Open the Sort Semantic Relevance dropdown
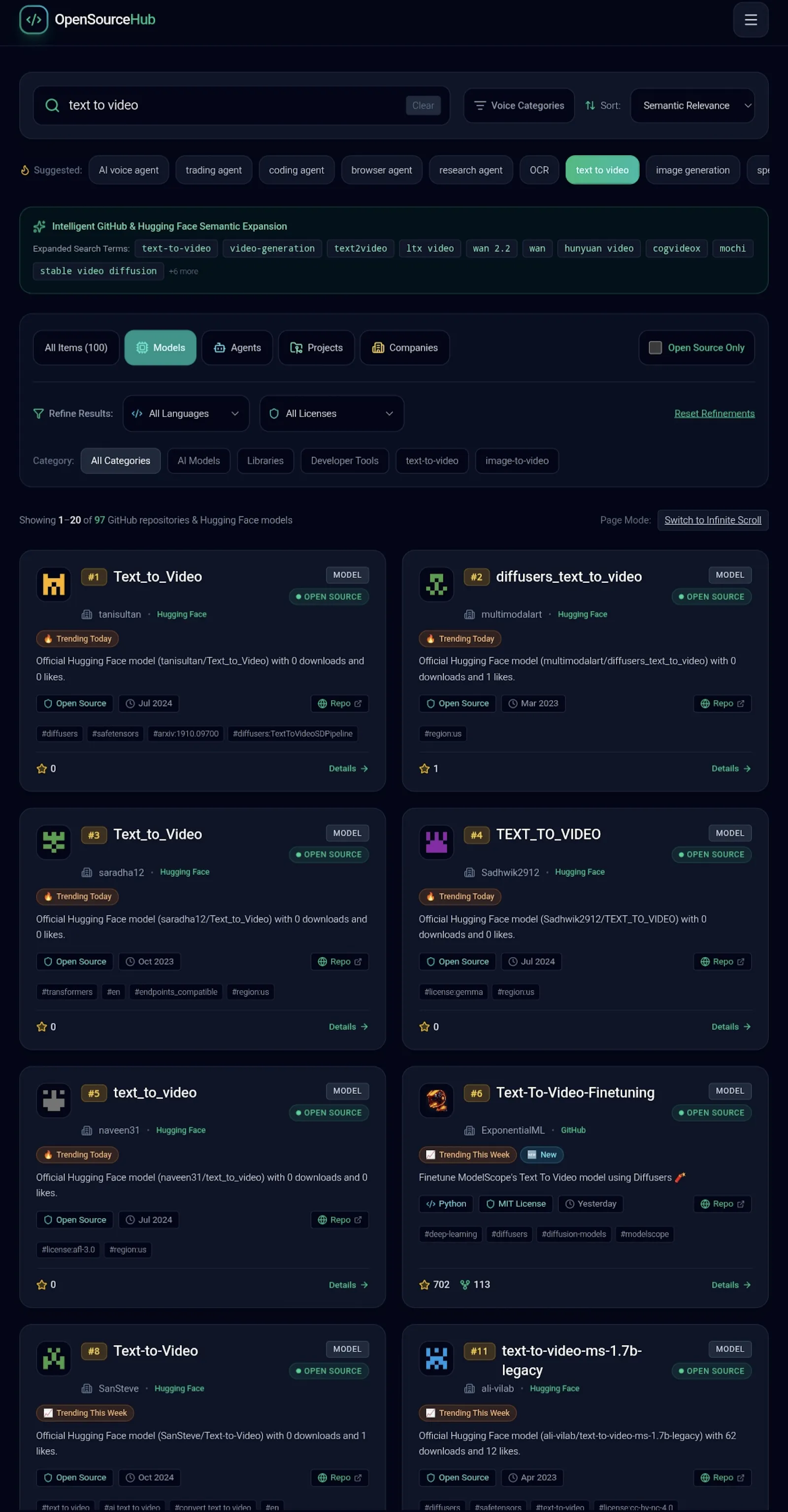Viewport: 788px width, 1512px height. tap(692, 106)
